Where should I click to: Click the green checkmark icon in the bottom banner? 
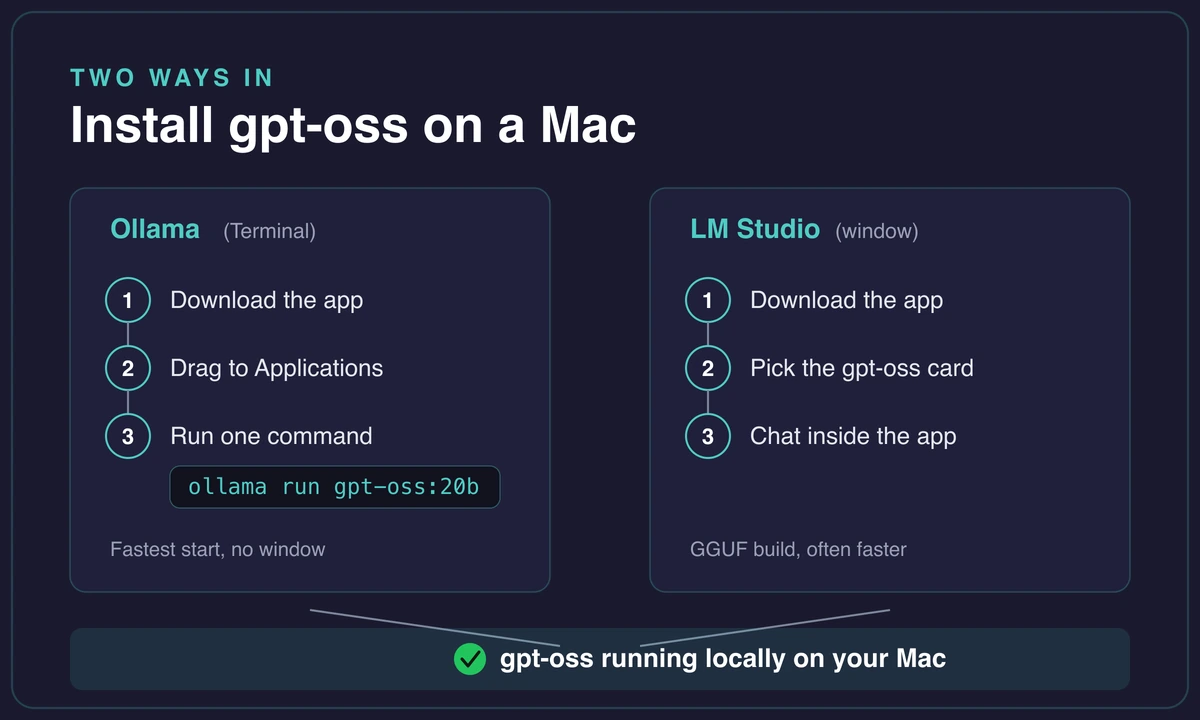click(469, 659)
